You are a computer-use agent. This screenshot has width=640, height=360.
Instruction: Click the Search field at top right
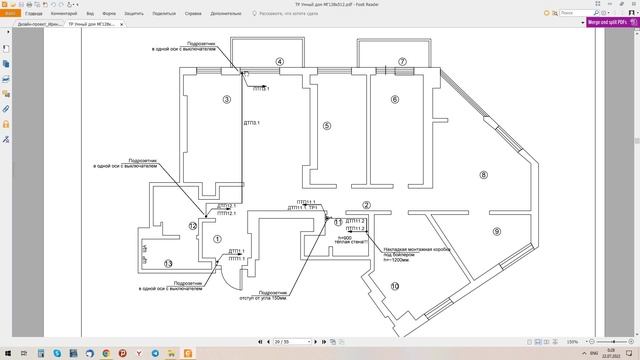[x=576, y=13]
